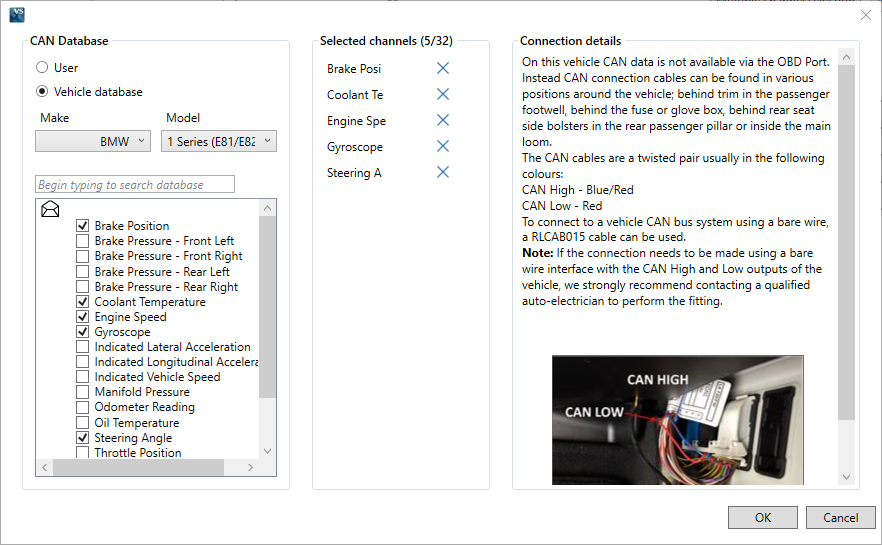Uncheck the Engine Speed checkbox
This screenshot has height=545, width=882.
tap(83, 317)
